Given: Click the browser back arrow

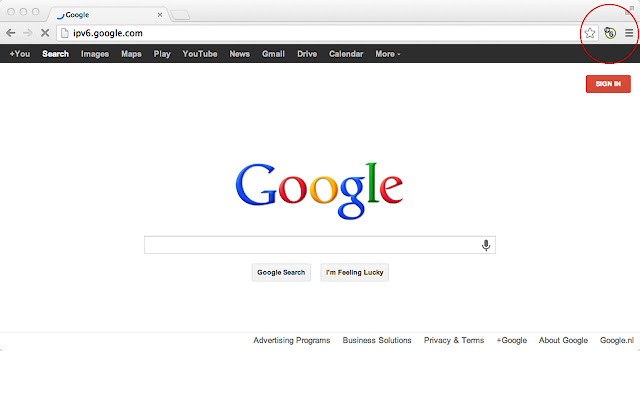Looking at the screenshot, I should click(x=11, y=33).
